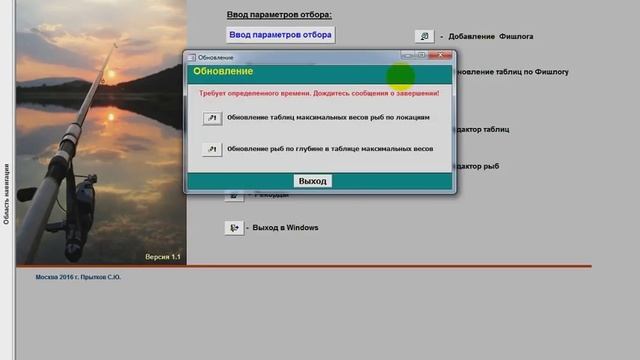Click the Выход в Windows label
The height and width of the screenshot is (360, 640).
[x=285, y=228]
